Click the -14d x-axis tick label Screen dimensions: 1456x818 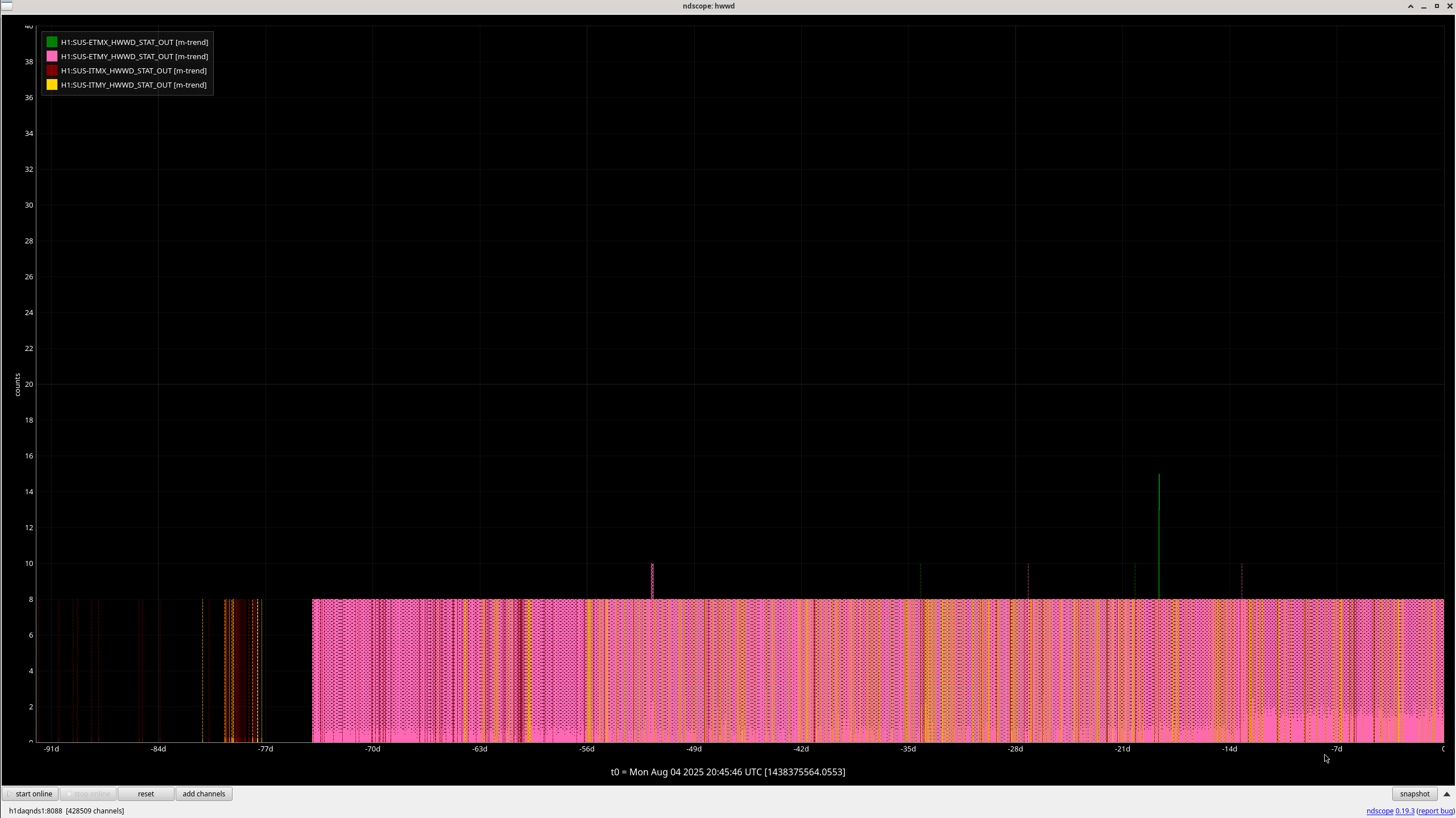1230,749
